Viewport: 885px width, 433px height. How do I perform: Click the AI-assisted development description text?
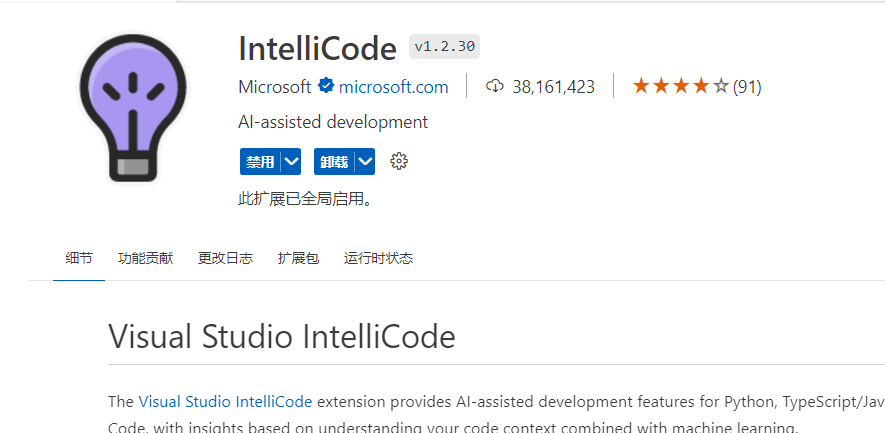(x=333, y=122)
